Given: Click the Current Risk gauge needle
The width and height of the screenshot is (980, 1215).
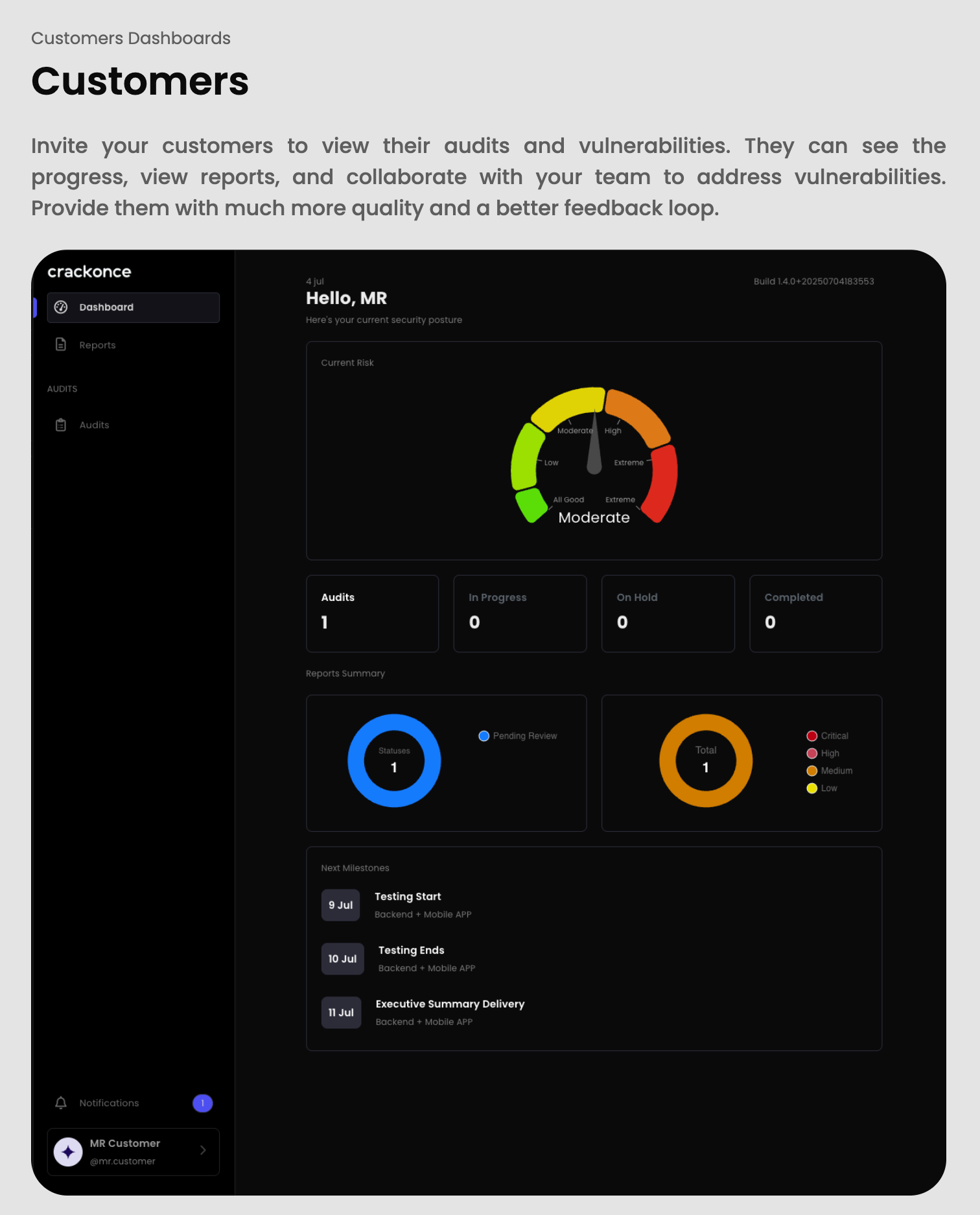Looking at the screenshot, I should click(594, 454).
